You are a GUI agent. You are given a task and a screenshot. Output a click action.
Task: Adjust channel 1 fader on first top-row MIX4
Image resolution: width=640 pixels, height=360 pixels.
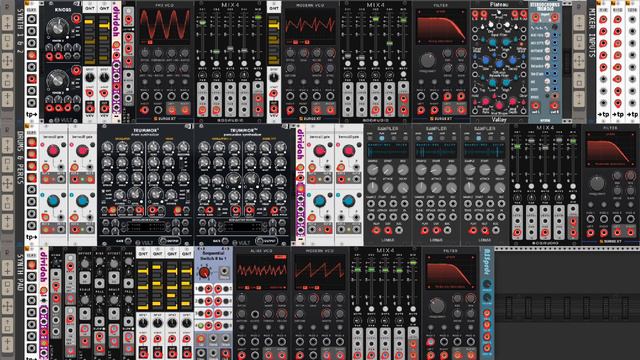(202, 23)
